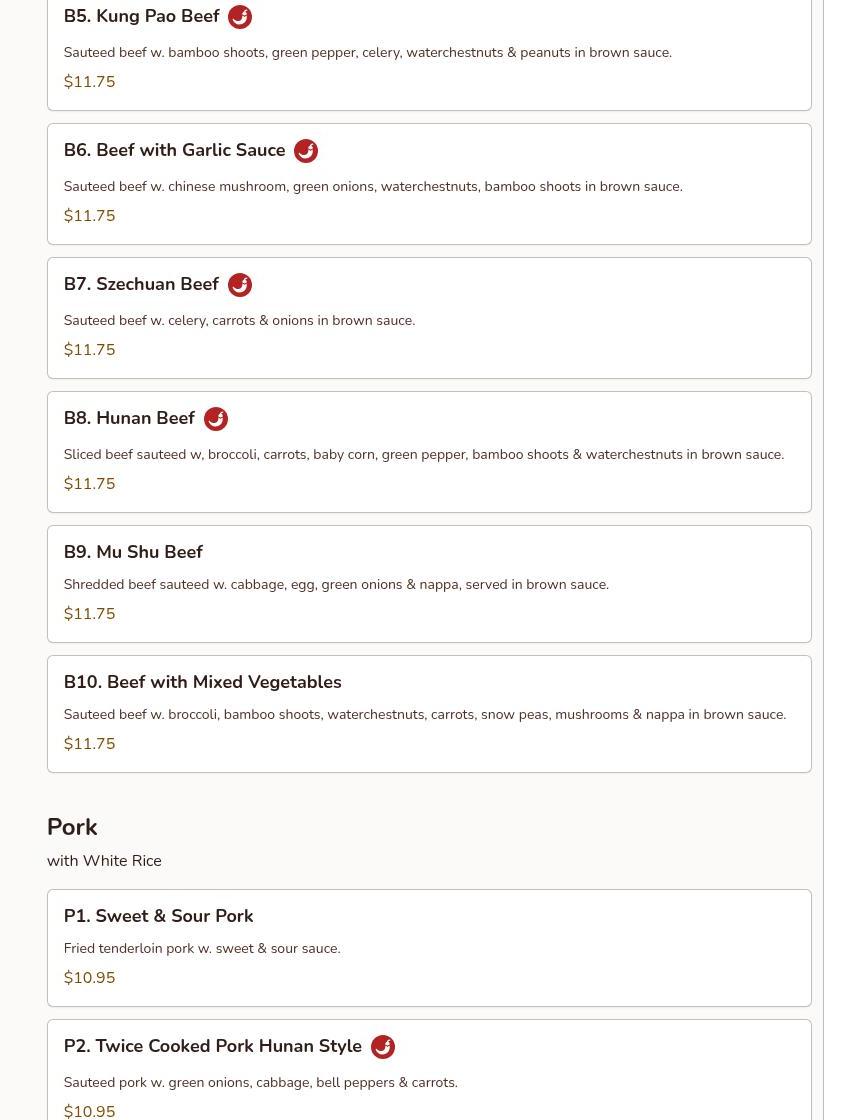Click the 'with White Rice' subtitle
This screenshot has width=844, height=1120.
104,861
